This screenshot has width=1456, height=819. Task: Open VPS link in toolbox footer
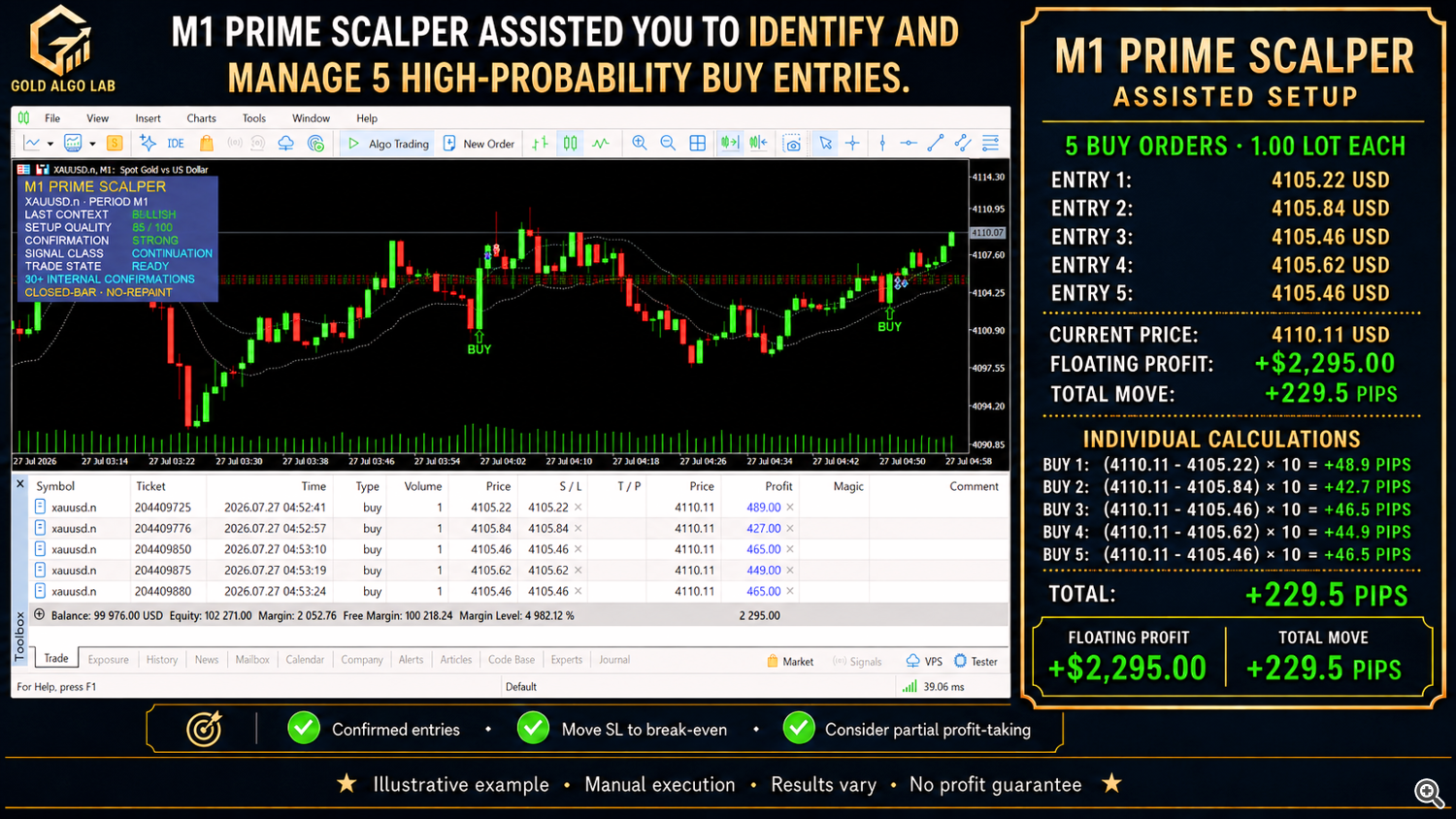pyautogui.click(x=924, y=662)
